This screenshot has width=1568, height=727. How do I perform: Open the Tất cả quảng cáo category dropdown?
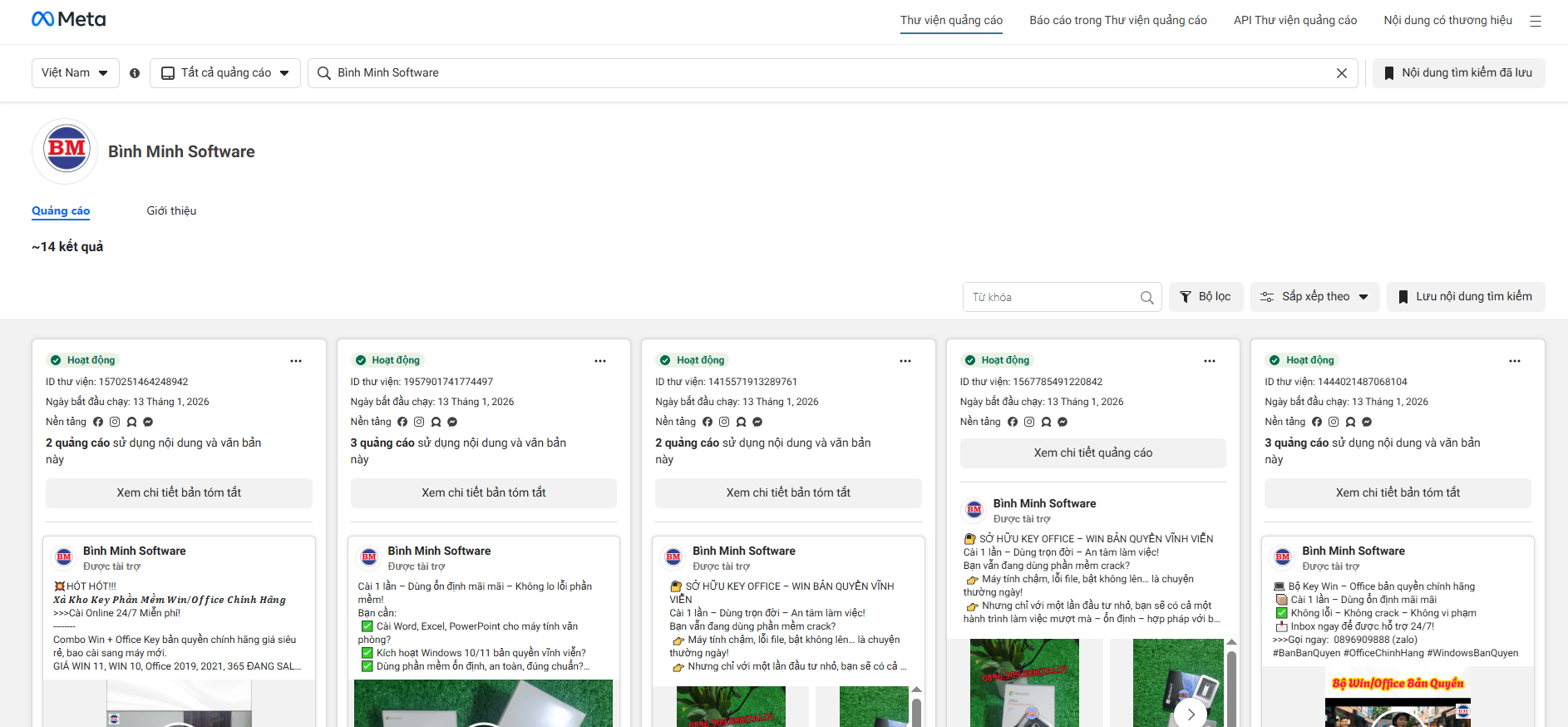[x=225, y=73]
